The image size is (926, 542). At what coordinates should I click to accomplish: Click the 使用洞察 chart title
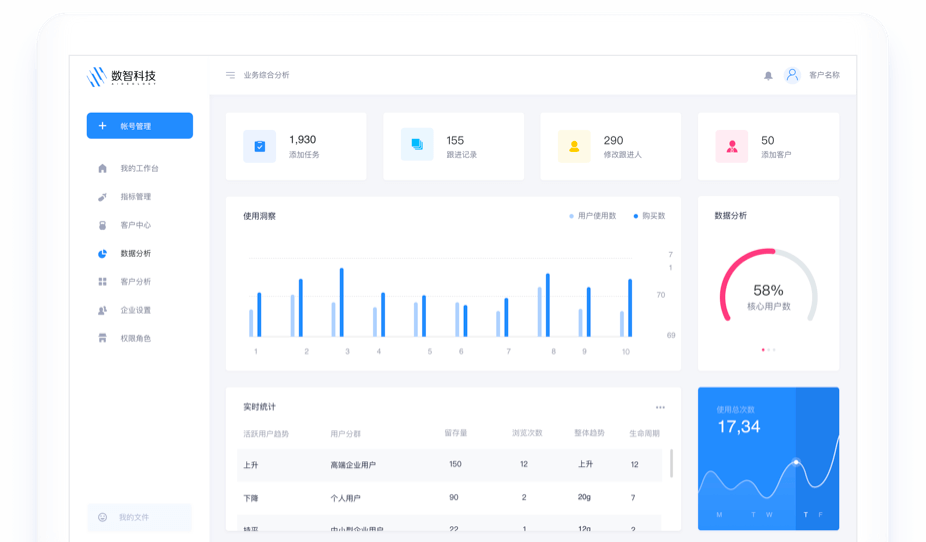(x=259, y=216)
